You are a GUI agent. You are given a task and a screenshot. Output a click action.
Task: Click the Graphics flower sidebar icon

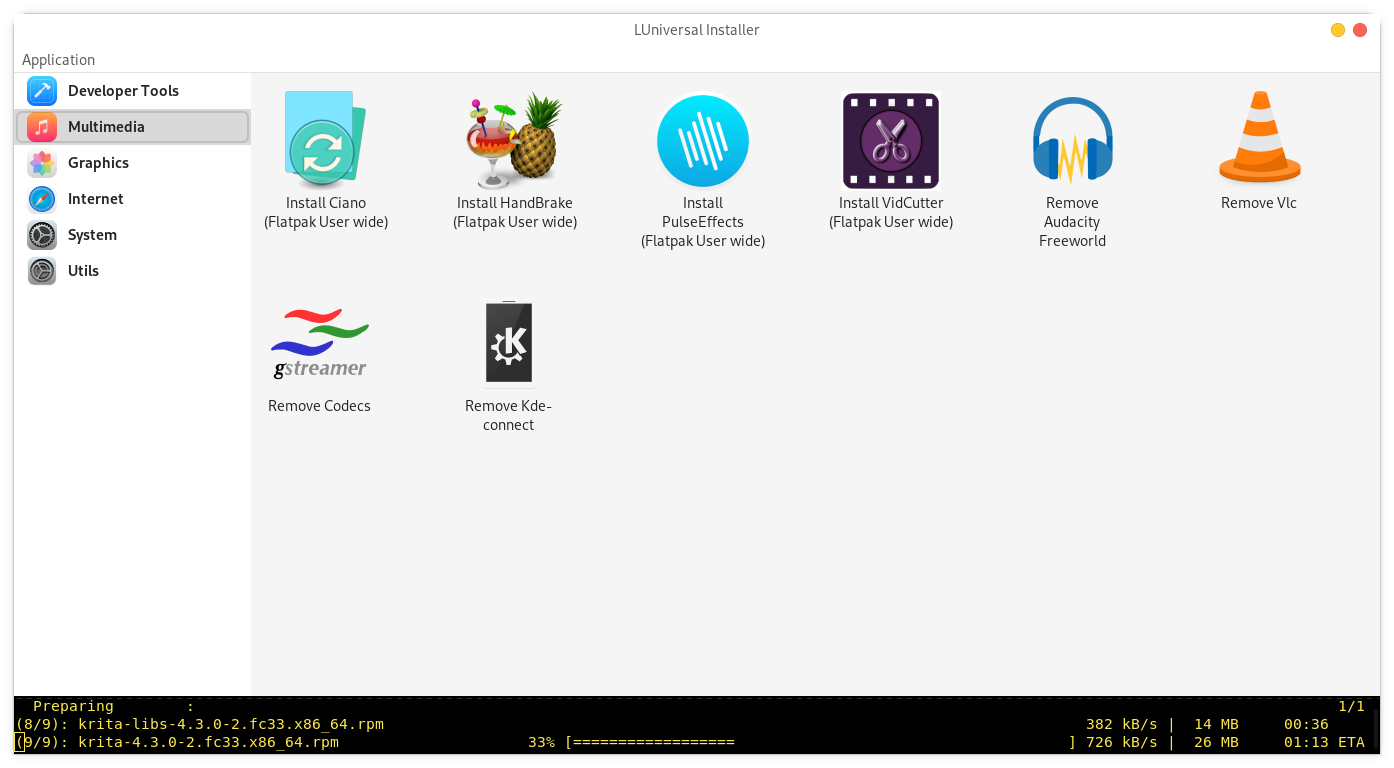(42, 163)
